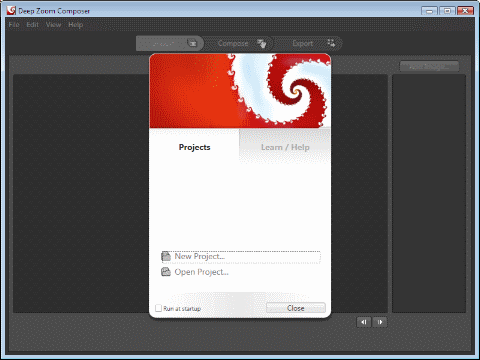Switch to the Learn / Help tab
Image resolution: width=480 pixels, height=360 pixels.
[x=285, y=147]
